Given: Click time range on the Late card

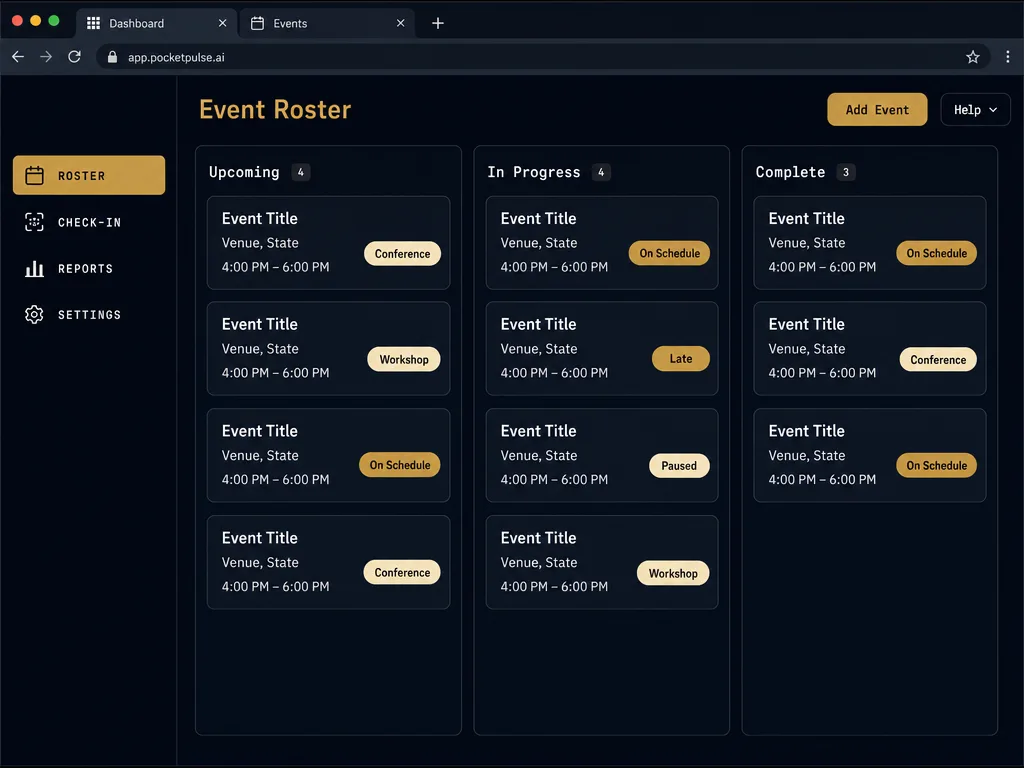Looking at the screenshot, I should [x=554, y=373].
